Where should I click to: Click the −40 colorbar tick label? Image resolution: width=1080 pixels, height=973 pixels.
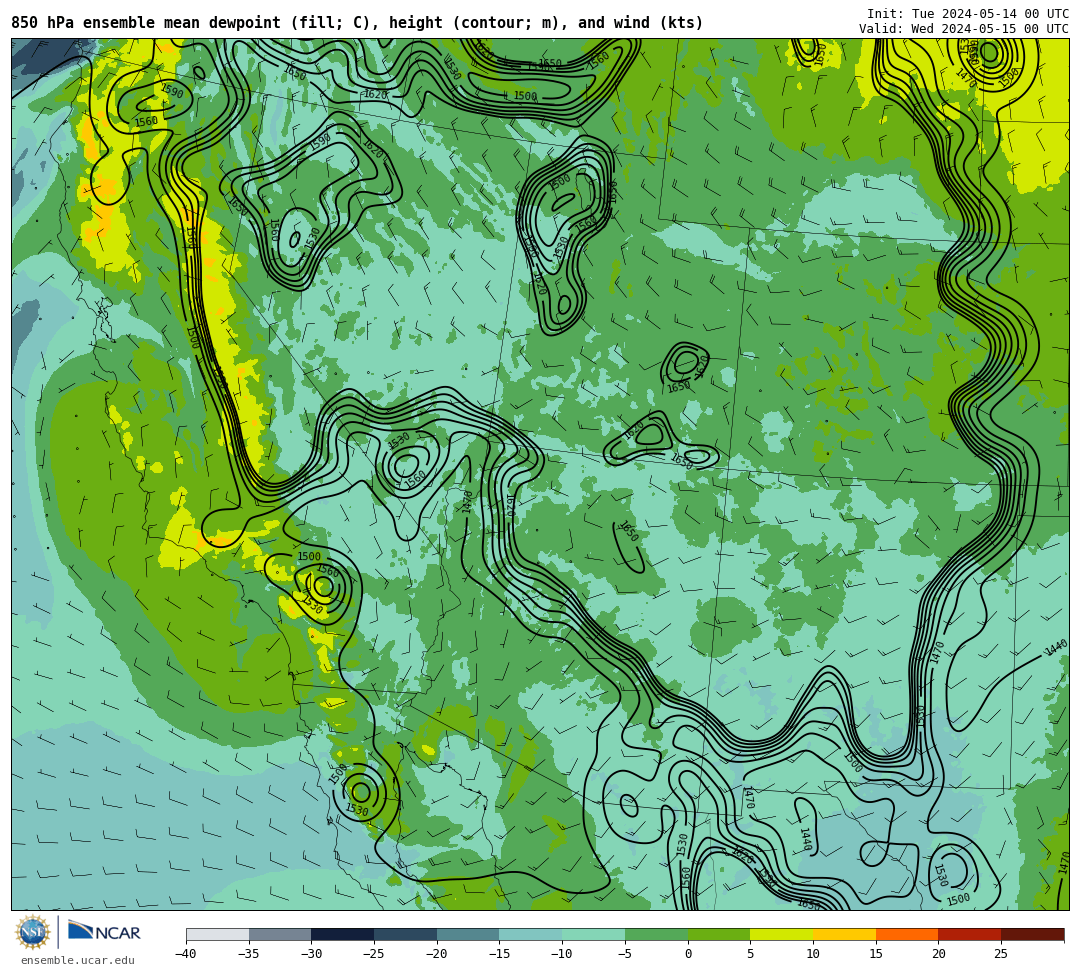pyautogui.click(x=186, y=954)
